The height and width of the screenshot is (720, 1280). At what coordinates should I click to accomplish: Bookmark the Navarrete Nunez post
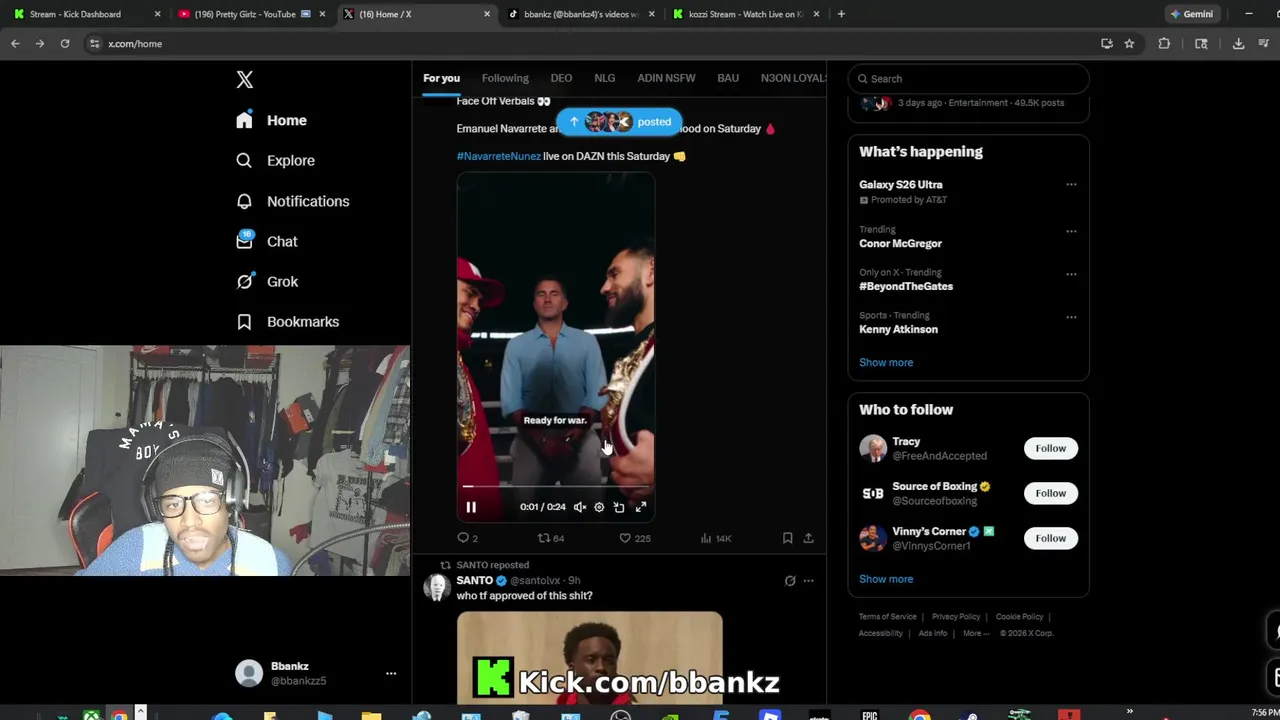click(787, 538)
